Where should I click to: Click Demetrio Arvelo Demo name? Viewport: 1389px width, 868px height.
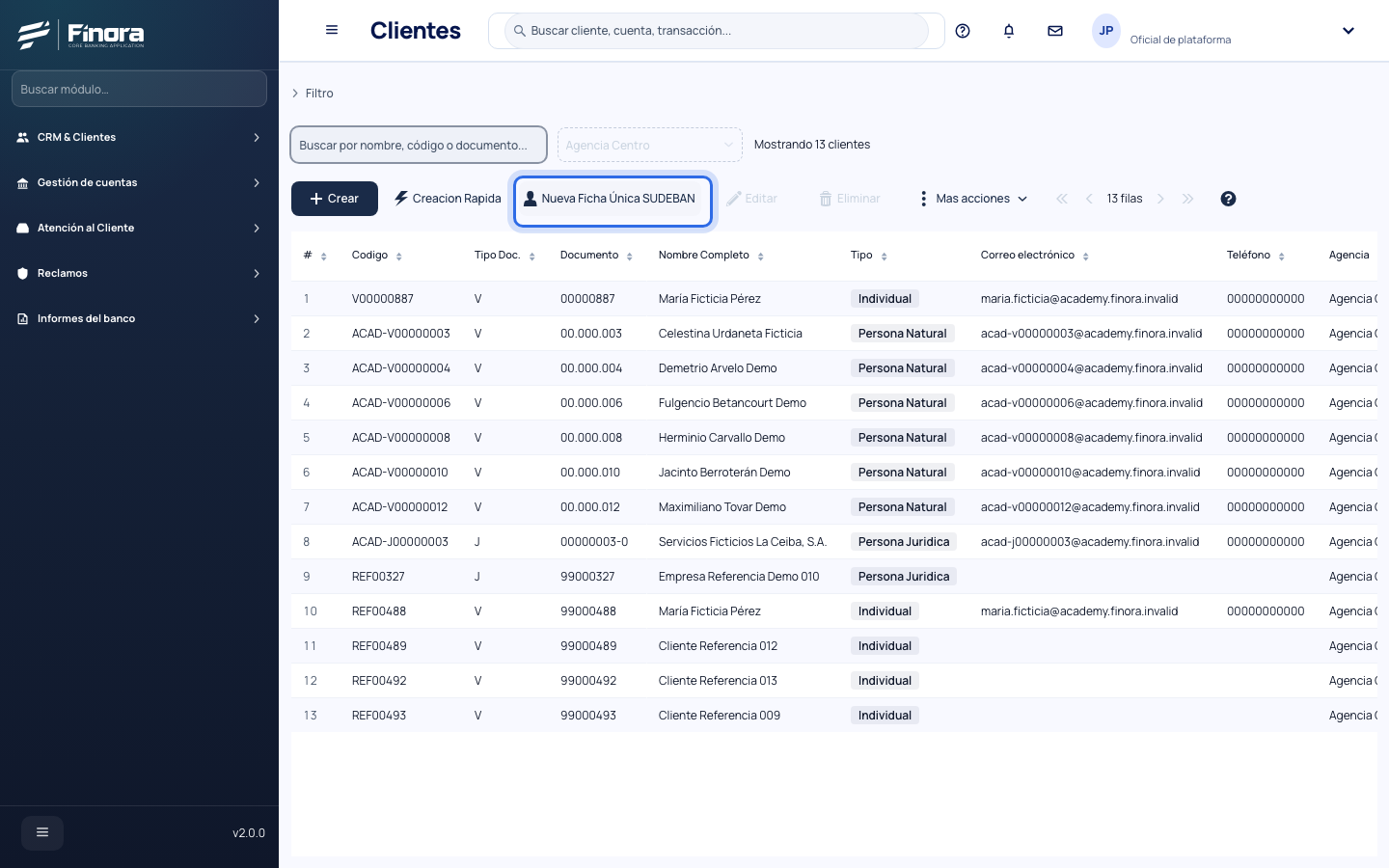click(x=718, y=368)
